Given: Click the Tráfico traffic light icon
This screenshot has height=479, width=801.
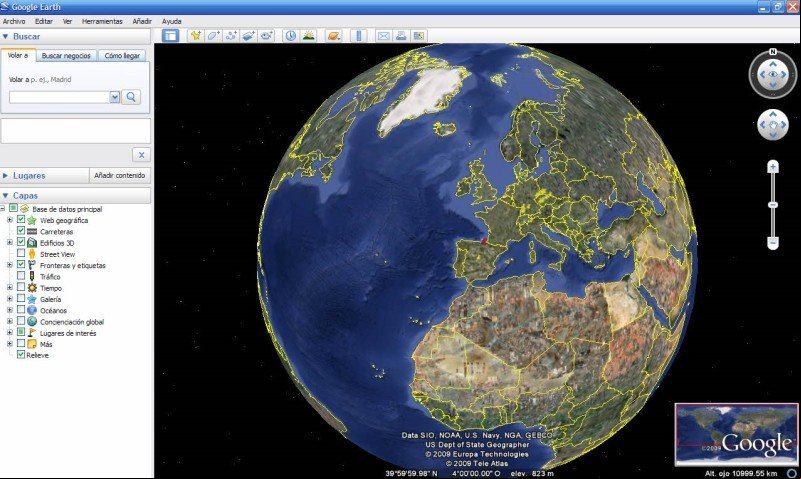Looking at the screenshot, I should click(x=32, y=277).
